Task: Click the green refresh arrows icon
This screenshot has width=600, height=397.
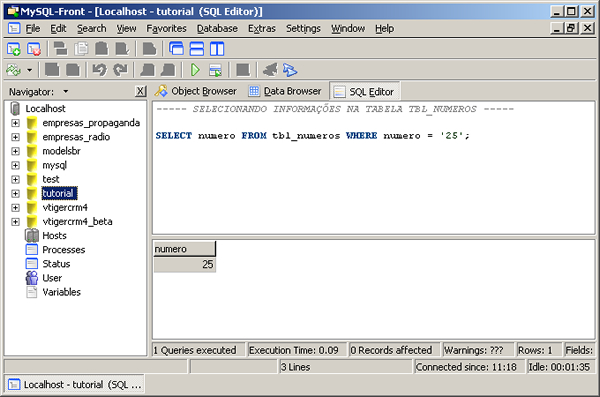Action: coord(14,70)
